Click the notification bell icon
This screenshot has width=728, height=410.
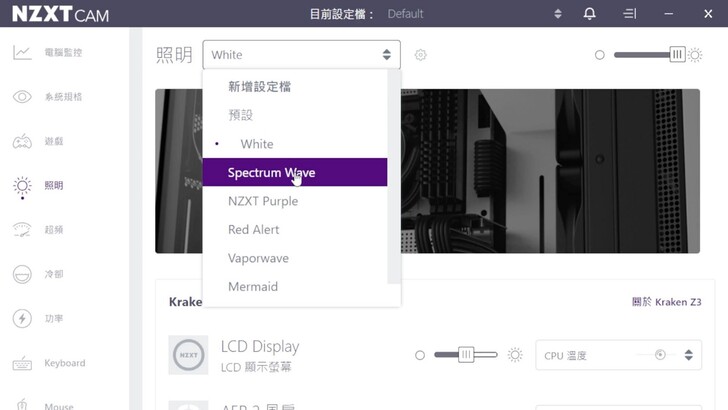pyautogui.click(x=590, y=13)
